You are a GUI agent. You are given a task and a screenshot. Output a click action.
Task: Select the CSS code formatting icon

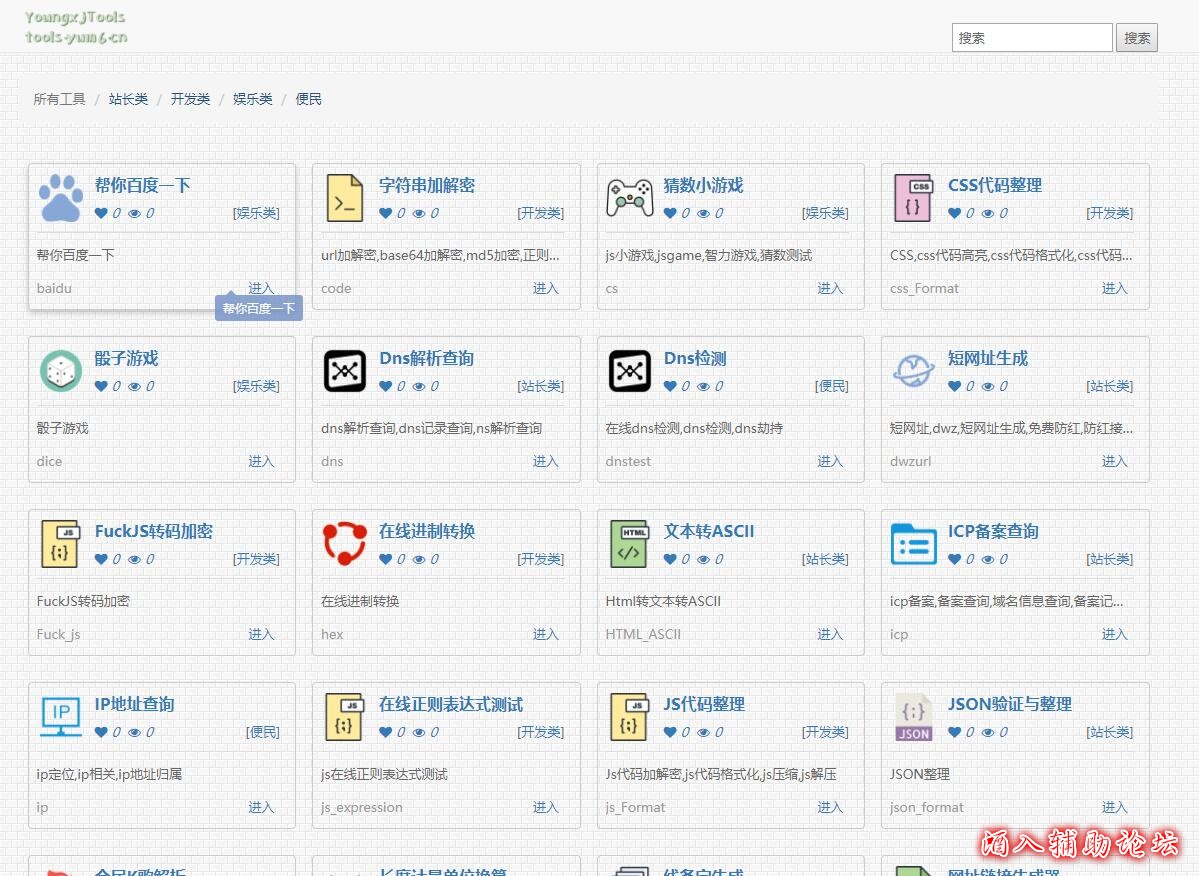coord(913,198)
